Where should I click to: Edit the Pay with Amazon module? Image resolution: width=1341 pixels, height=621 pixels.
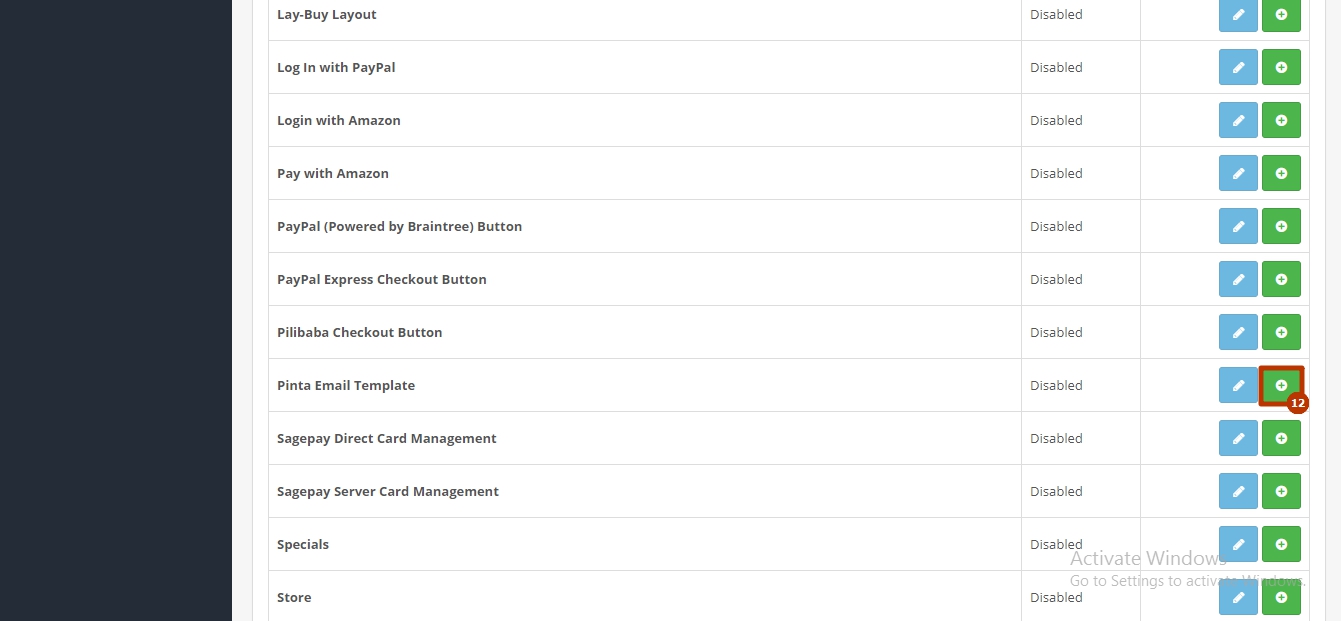tap(1238, 173)
